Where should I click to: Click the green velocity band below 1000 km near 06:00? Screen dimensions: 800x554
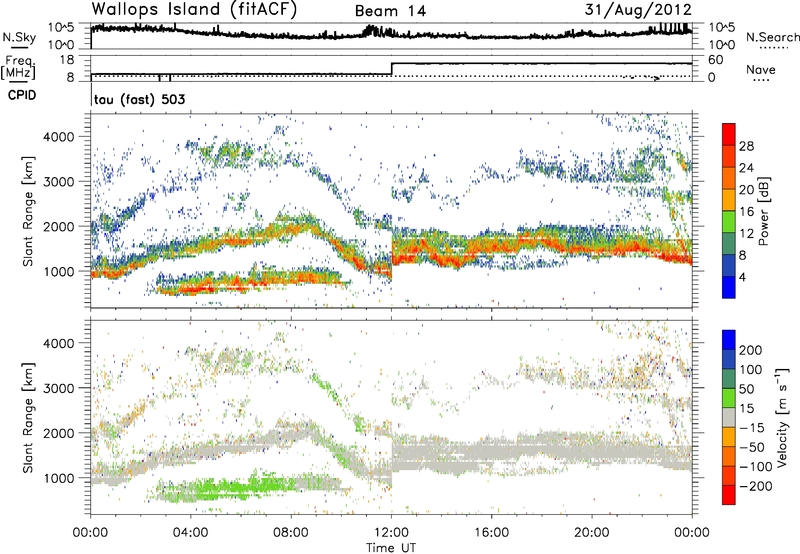click(x=240, y=488)
